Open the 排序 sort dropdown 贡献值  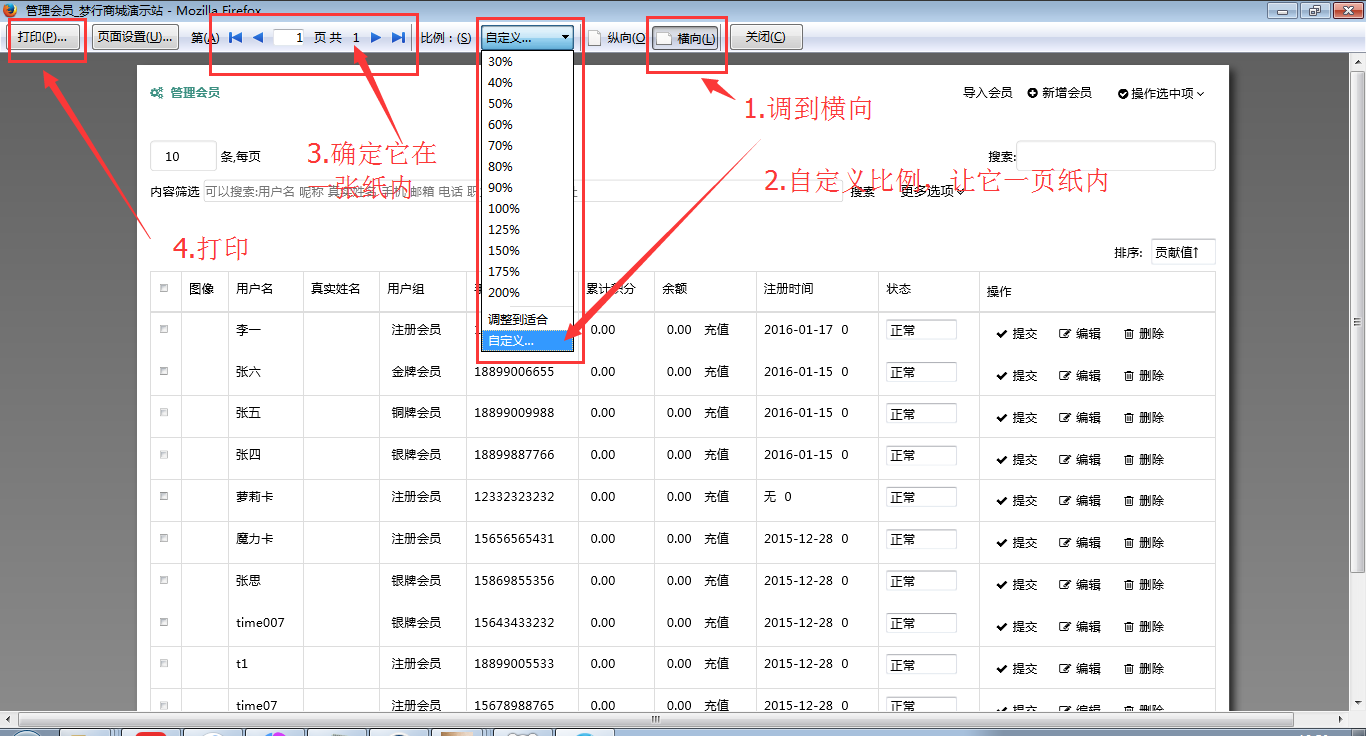click(x=1183, y=253)
